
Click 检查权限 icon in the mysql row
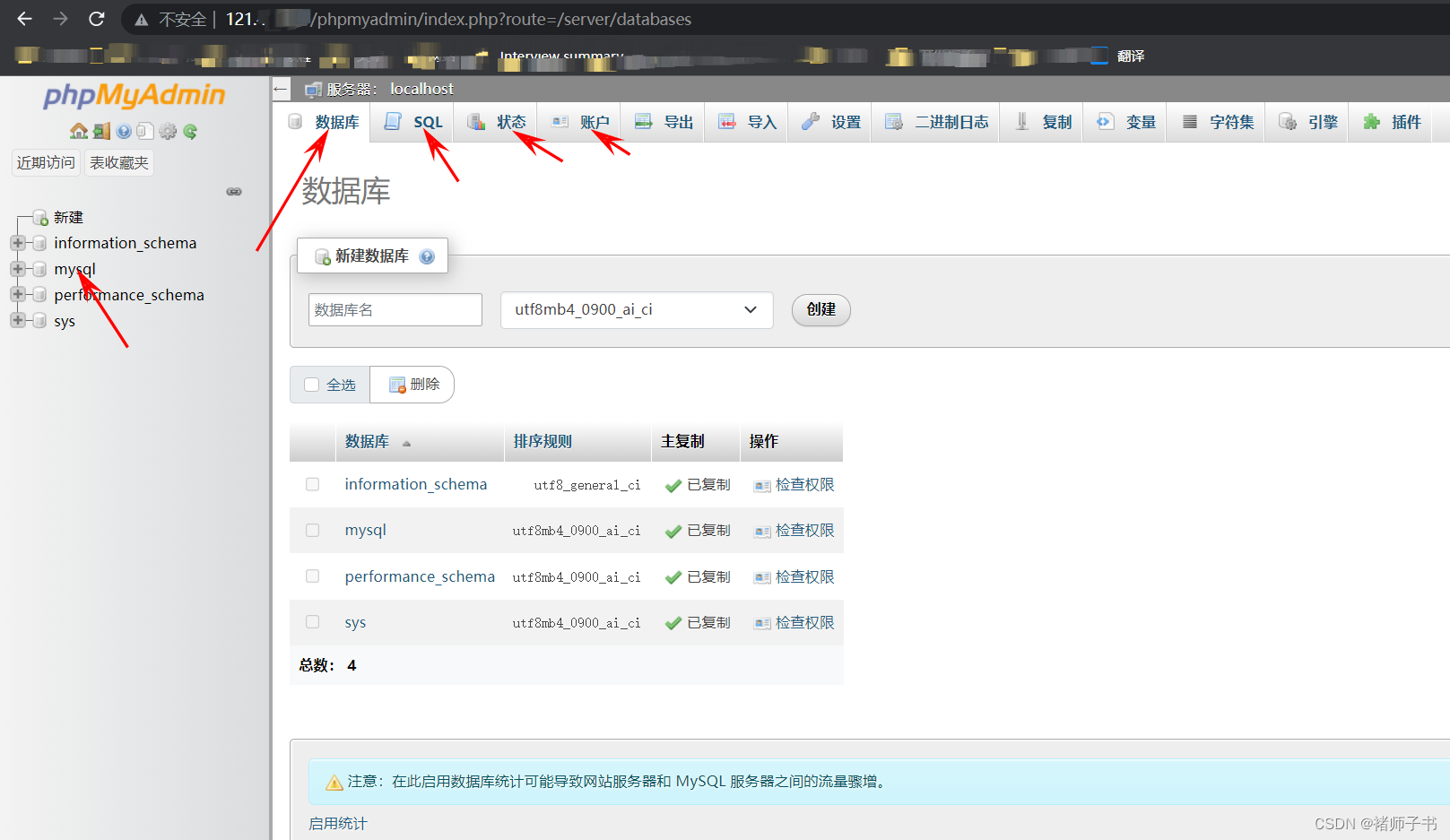tap(762, 532)
